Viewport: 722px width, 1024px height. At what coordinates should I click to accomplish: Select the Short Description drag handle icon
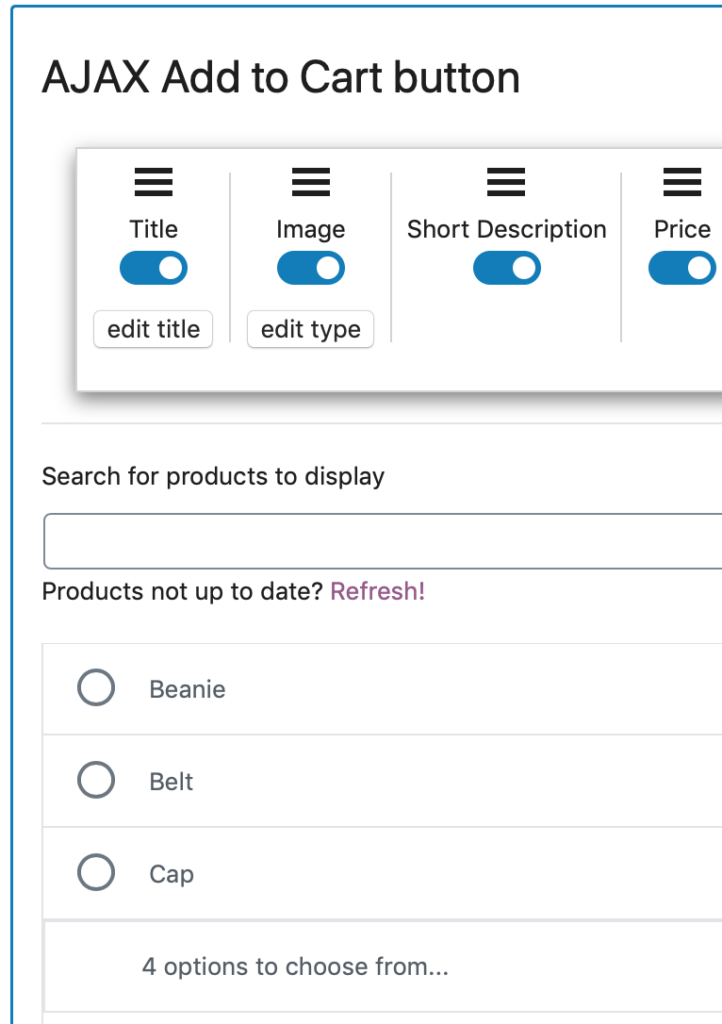[506, 182]
